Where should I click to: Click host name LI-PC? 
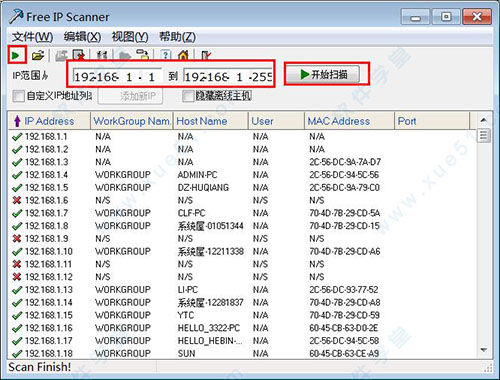pos(188,290)
